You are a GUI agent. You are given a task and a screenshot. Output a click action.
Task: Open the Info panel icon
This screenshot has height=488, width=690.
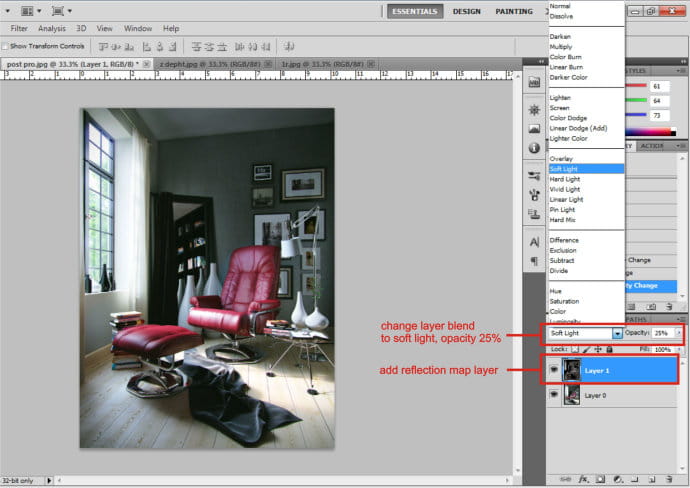pos(534,148)
